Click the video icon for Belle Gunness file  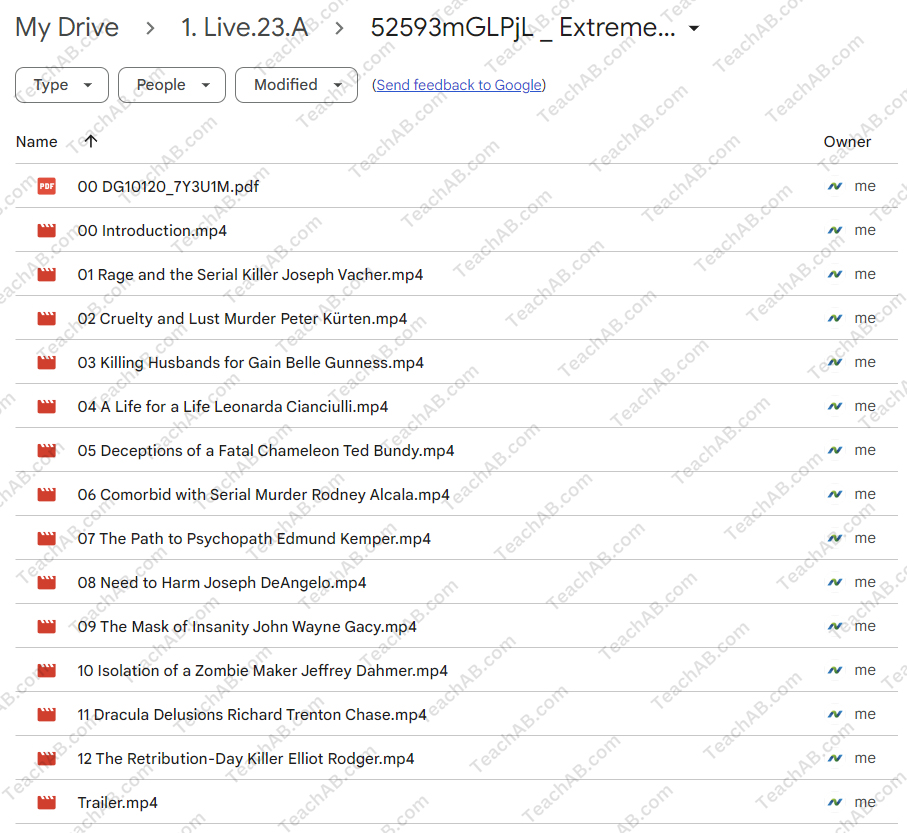(47, 362)
